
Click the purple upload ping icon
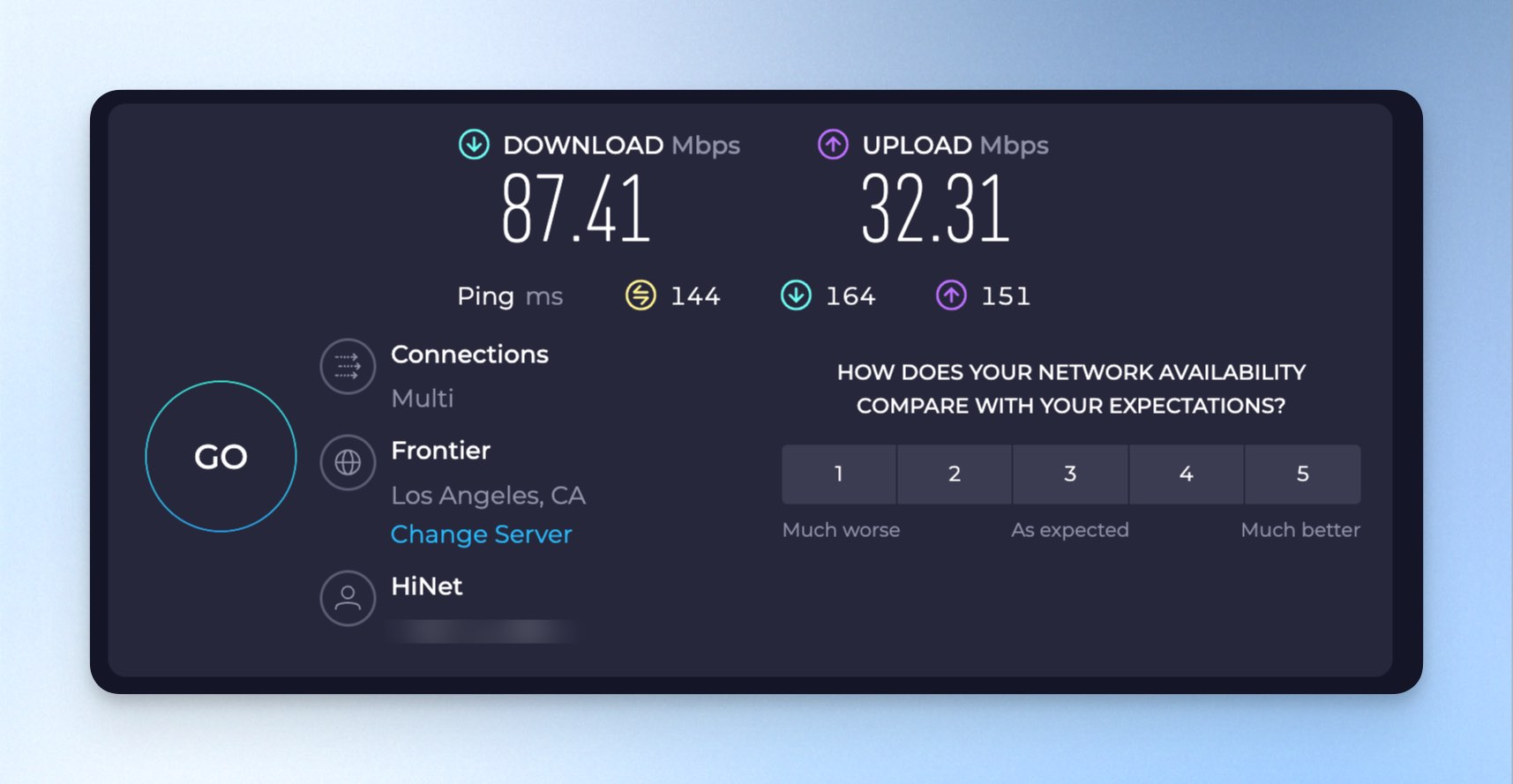[951, 295]
